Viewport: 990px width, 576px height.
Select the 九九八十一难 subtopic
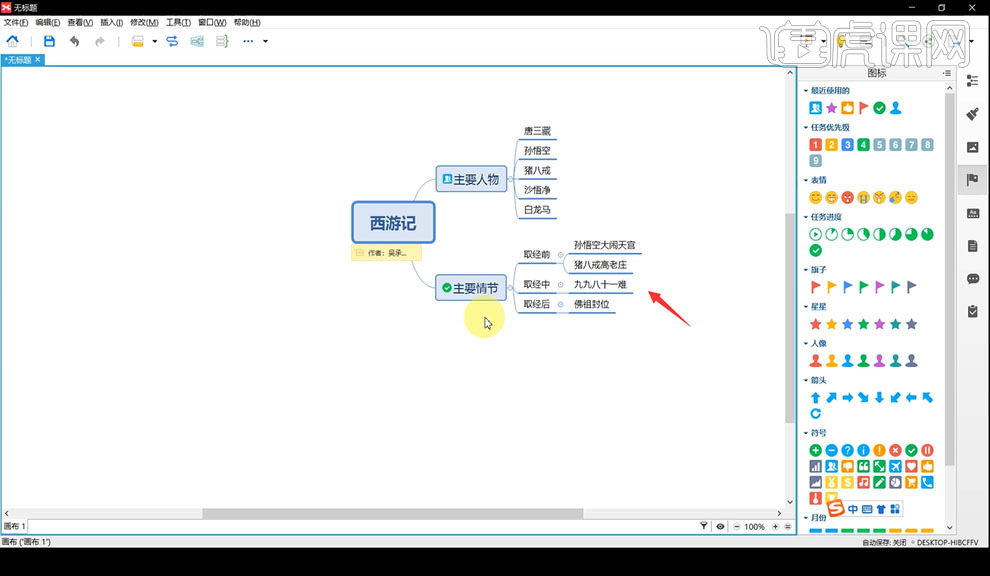600,285
